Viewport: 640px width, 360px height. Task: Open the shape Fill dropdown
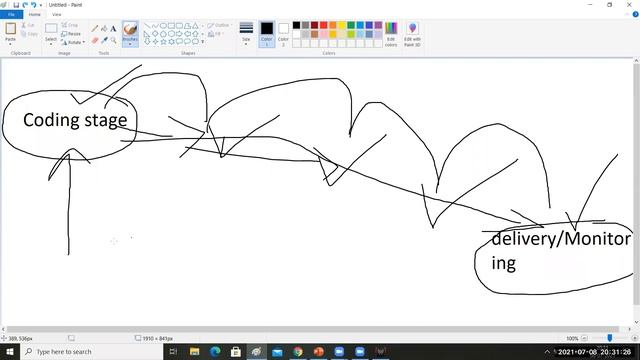tap(216, 34)
